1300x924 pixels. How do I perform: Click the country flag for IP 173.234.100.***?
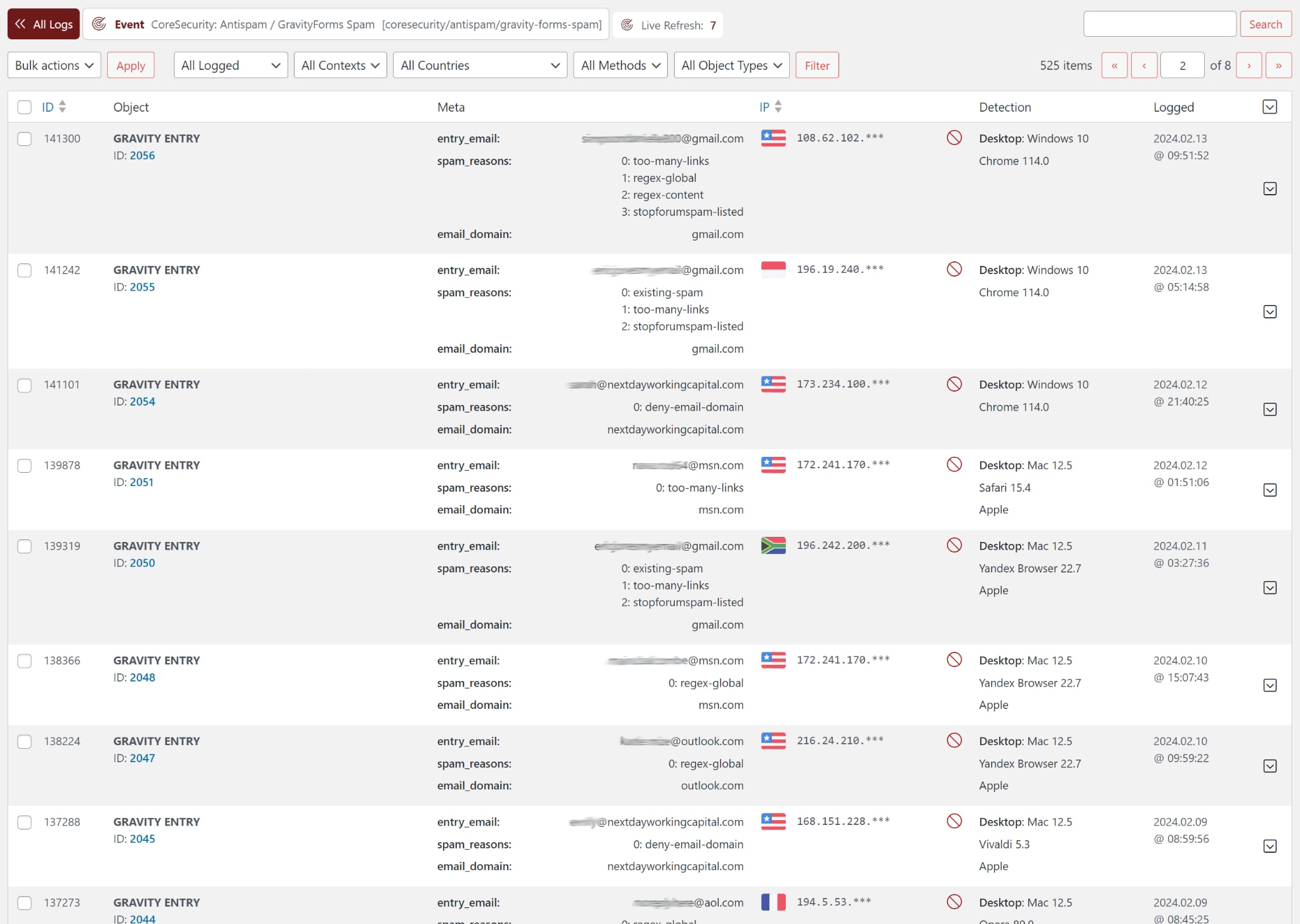click(x=773, y=384)
